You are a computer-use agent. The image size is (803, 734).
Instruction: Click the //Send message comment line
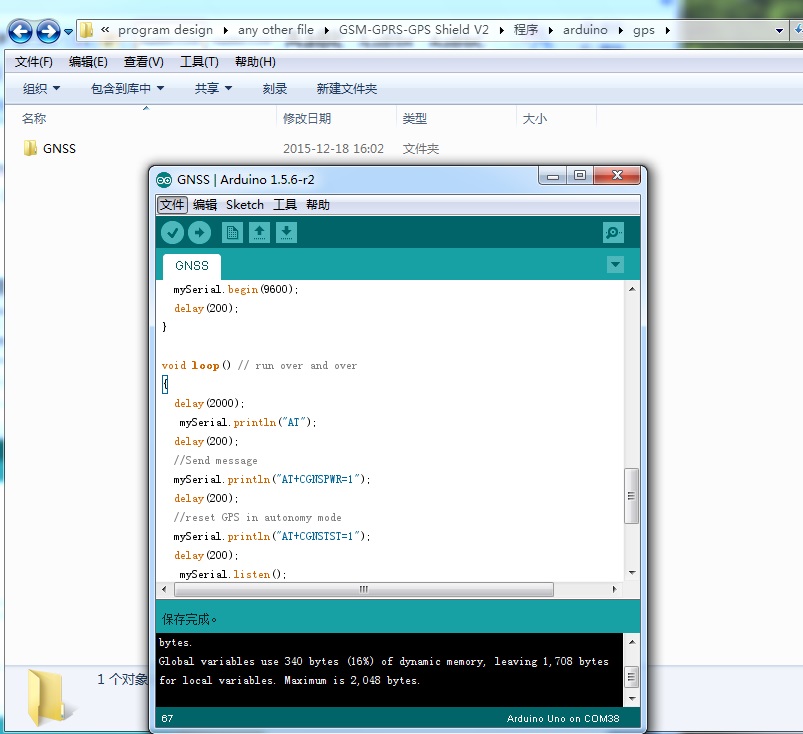[216, 460]
